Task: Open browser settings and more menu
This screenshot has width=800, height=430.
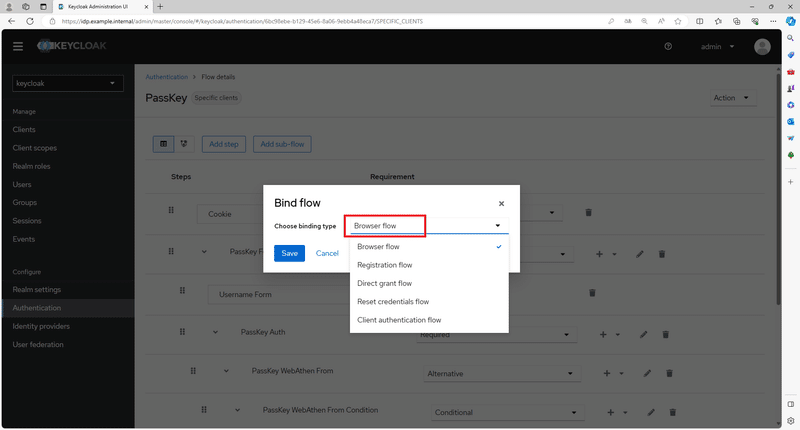Action: pyautogui.click(x=773, y=21)
